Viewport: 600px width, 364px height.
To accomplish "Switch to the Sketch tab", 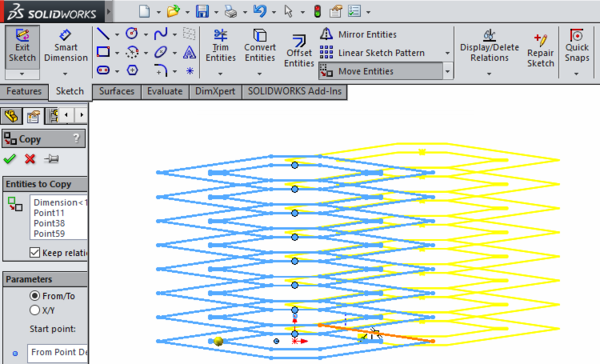I will [x=70, y=91].
